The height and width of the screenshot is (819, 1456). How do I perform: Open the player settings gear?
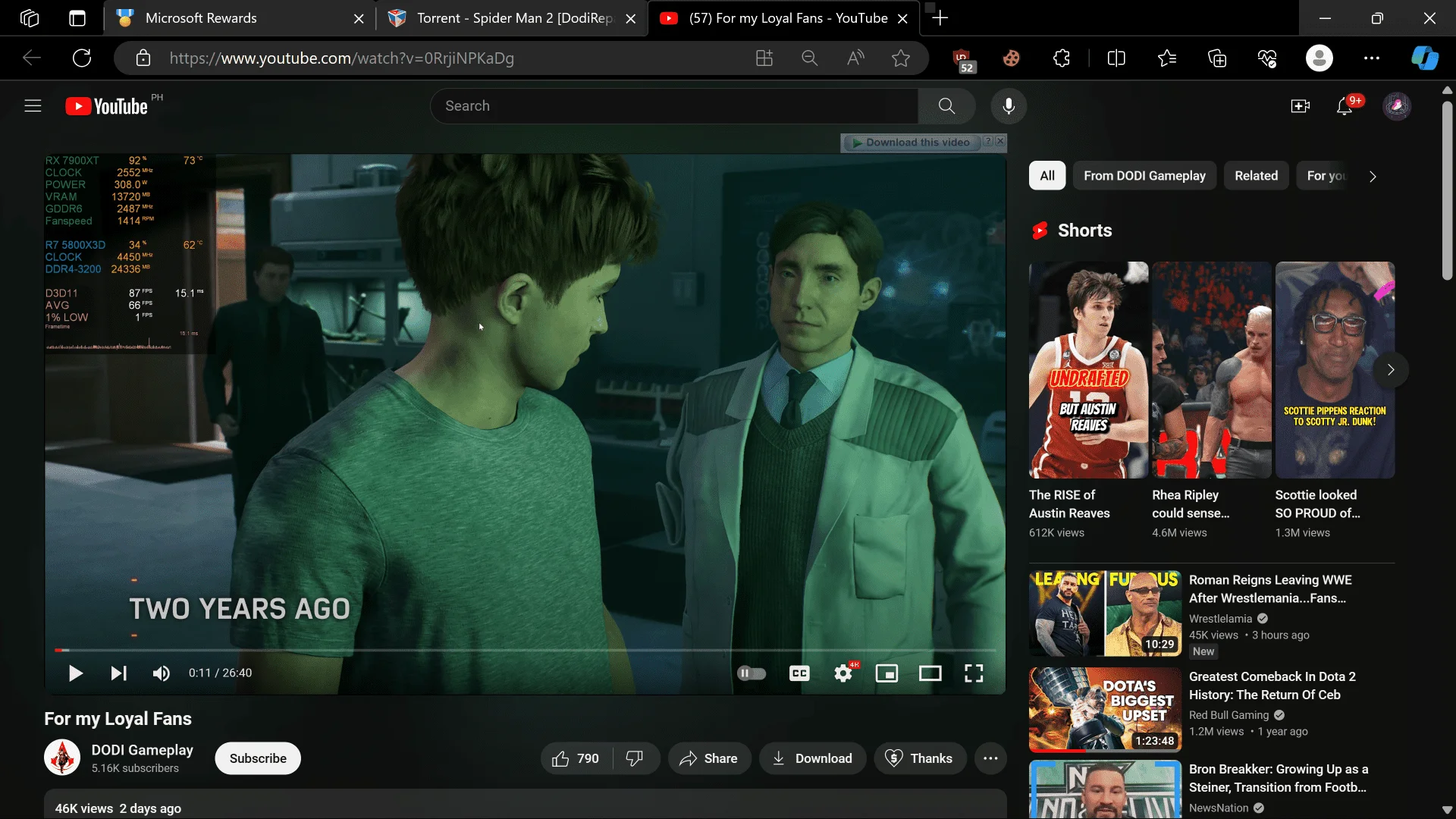coord(843,673)
